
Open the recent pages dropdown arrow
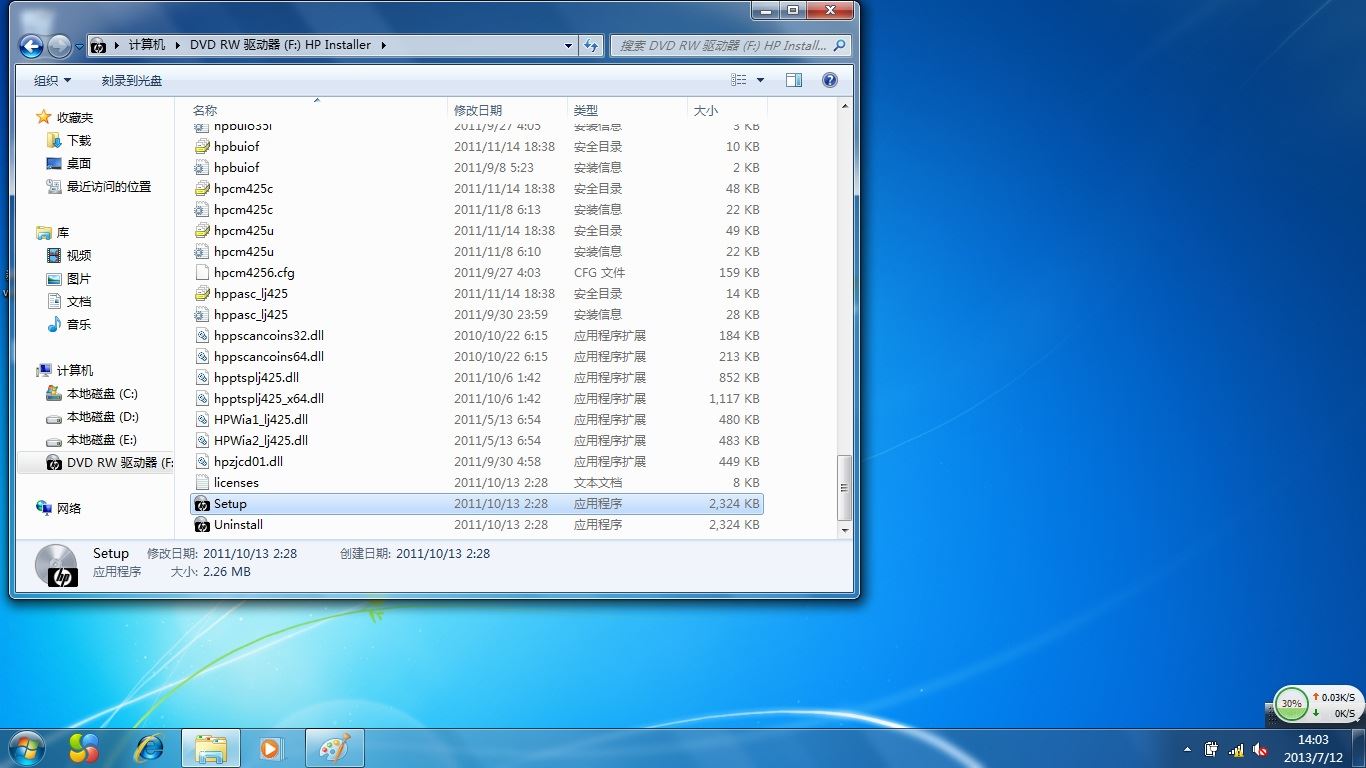coord(79,46)
